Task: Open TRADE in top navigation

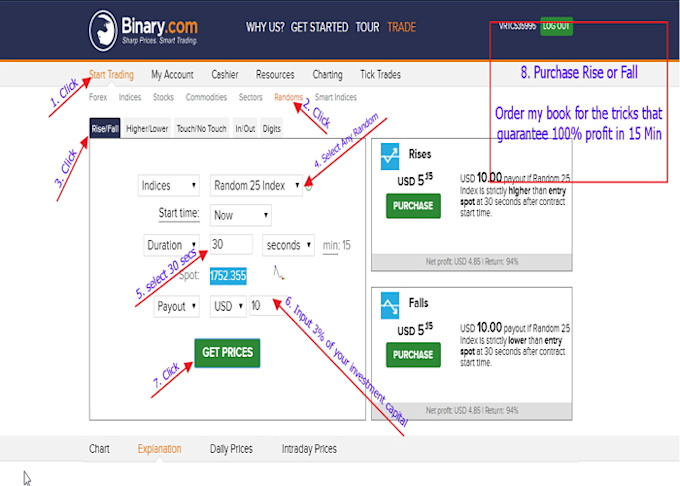Action: point(402,27)
